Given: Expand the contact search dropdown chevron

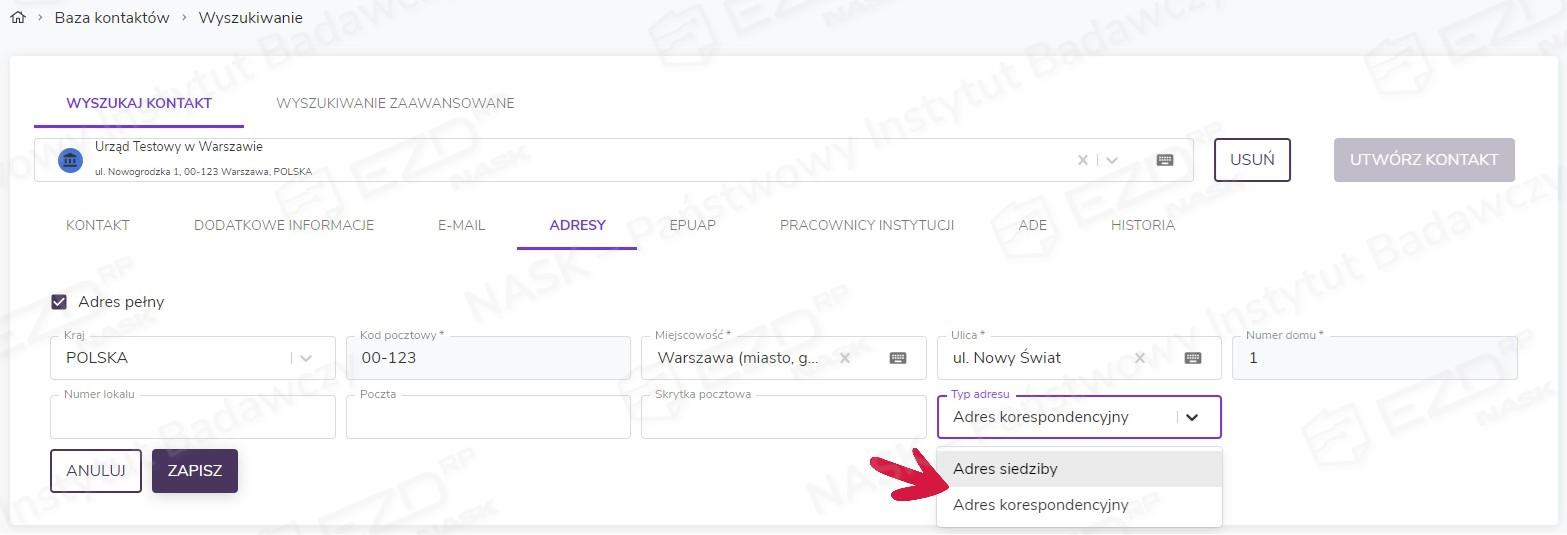Looking at the screenshot, I should click(x=1112, y=160).
